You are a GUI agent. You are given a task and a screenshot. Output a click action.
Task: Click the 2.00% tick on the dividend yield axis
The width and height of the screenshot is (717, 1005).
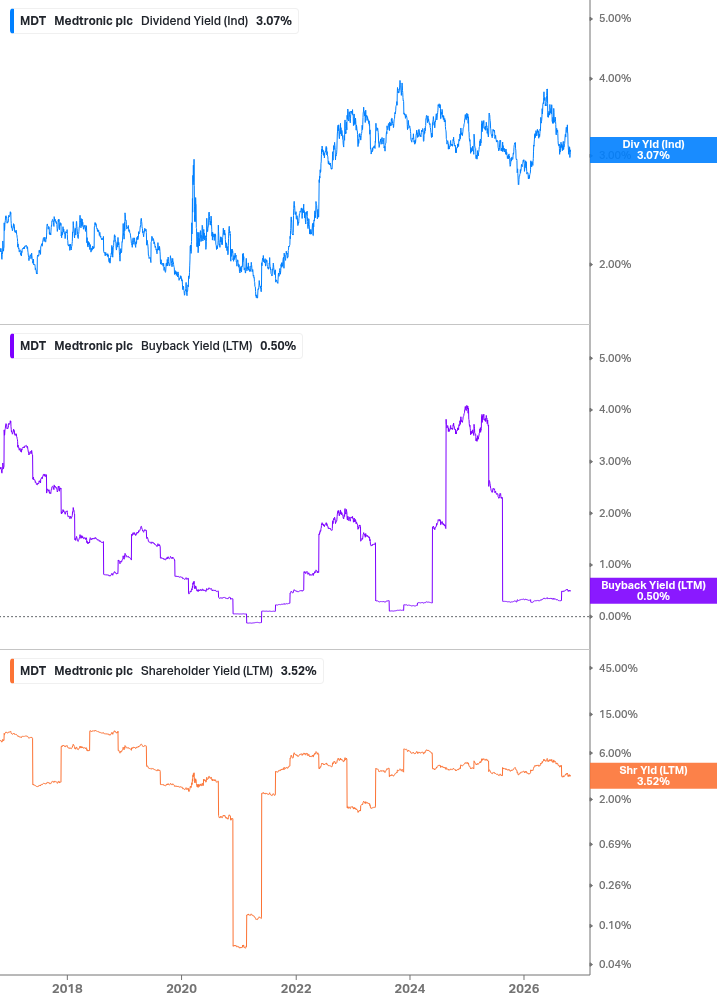pos(615,264)
